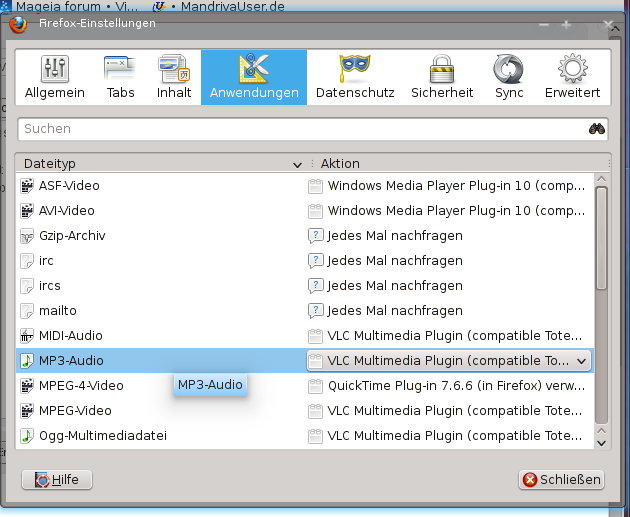Click the vertical scrollbar thumb of the list
630x517 pixels.
[x=601, y=238]
